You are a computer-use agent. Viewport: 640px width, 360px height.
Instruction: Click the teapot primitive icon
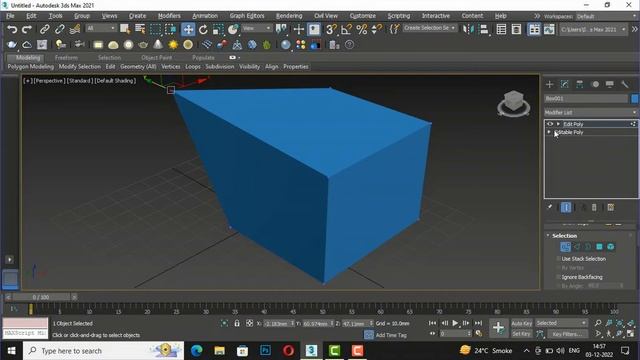coord(143,44)
